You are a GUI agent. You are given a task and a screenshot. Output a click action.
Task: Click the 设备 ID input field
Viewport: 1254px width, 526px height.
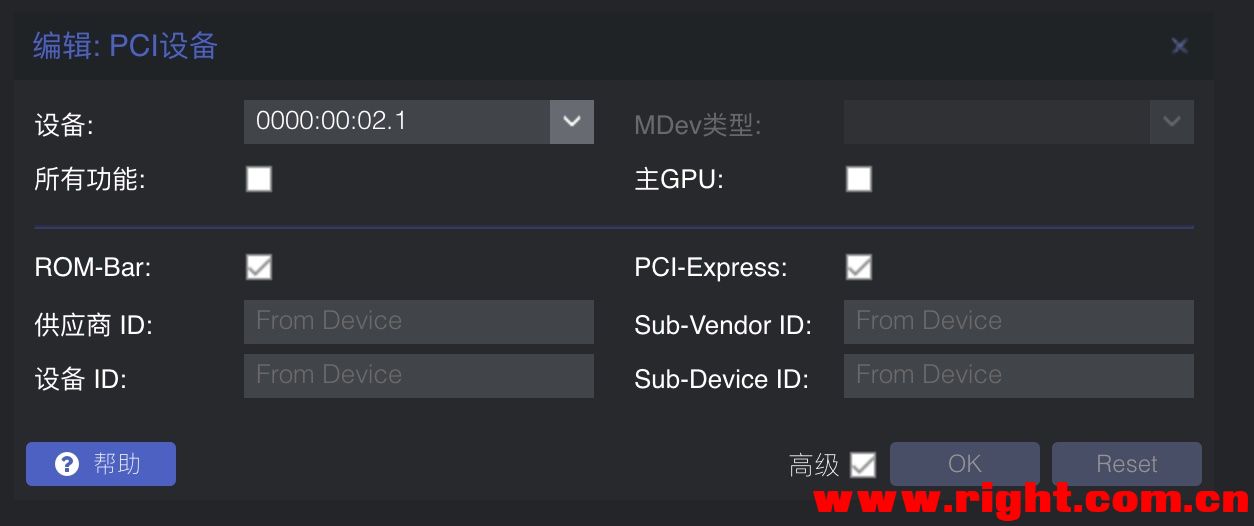click(419, 376)
